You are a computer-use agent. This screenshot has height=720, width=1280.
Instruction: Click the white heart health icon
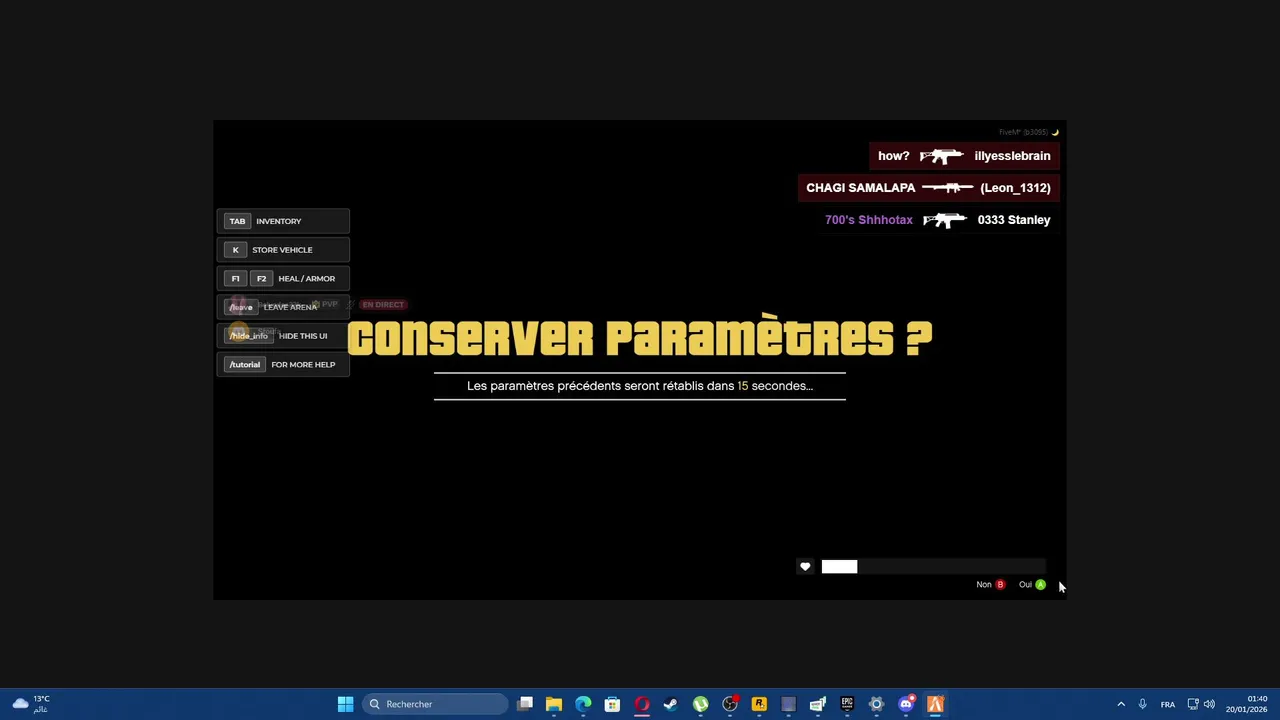[805, 567]
